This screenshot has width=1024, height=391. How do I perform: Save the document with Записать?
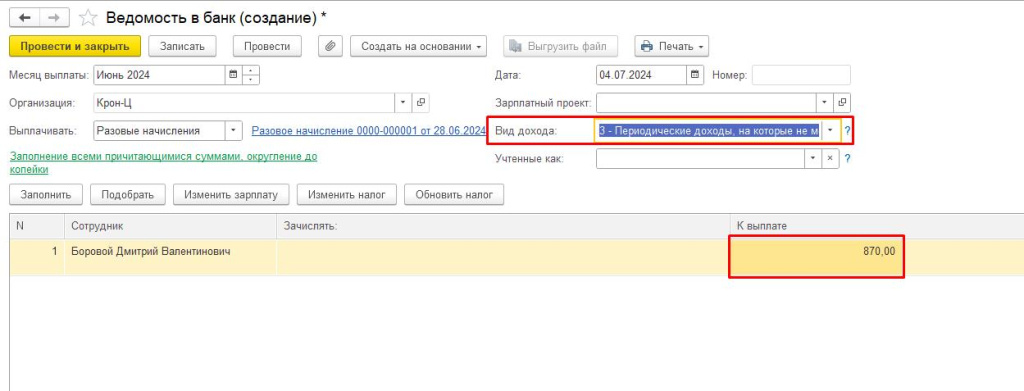pyautogui.click(x=183, y=46)
